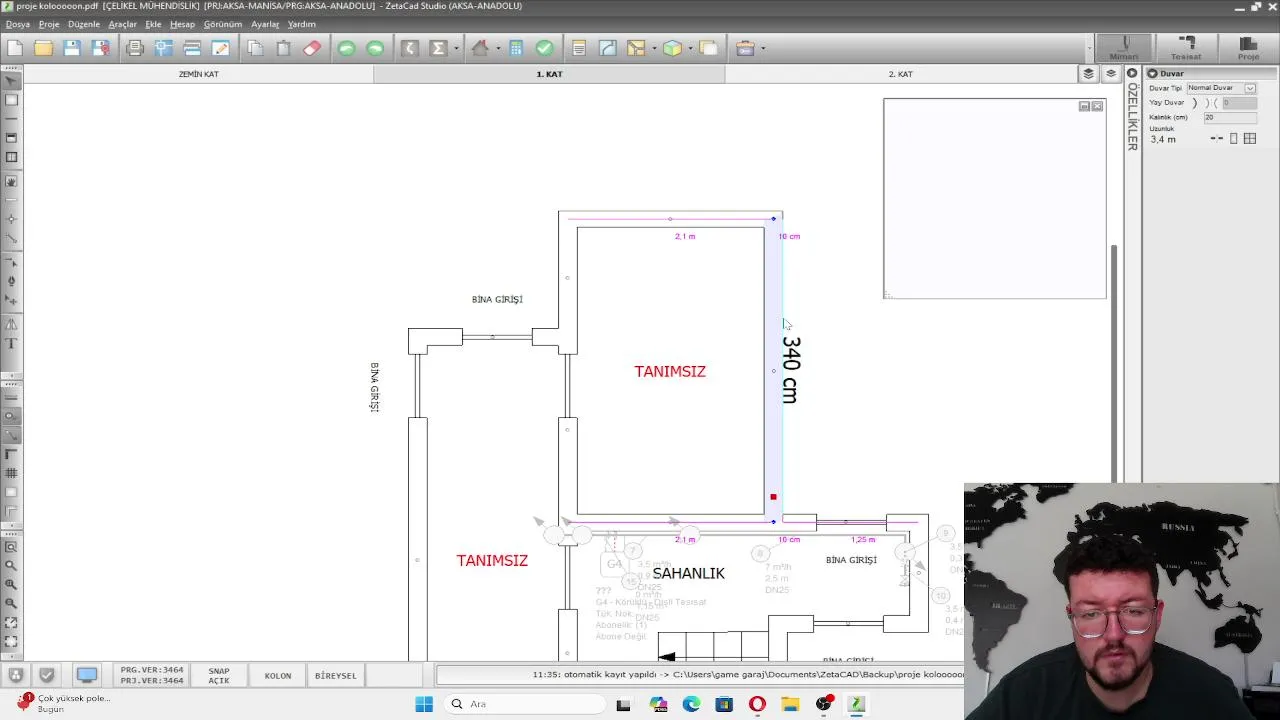Open the Proje menu
This screenshot has width=1280, height=720.
click(x=49, y=24)
